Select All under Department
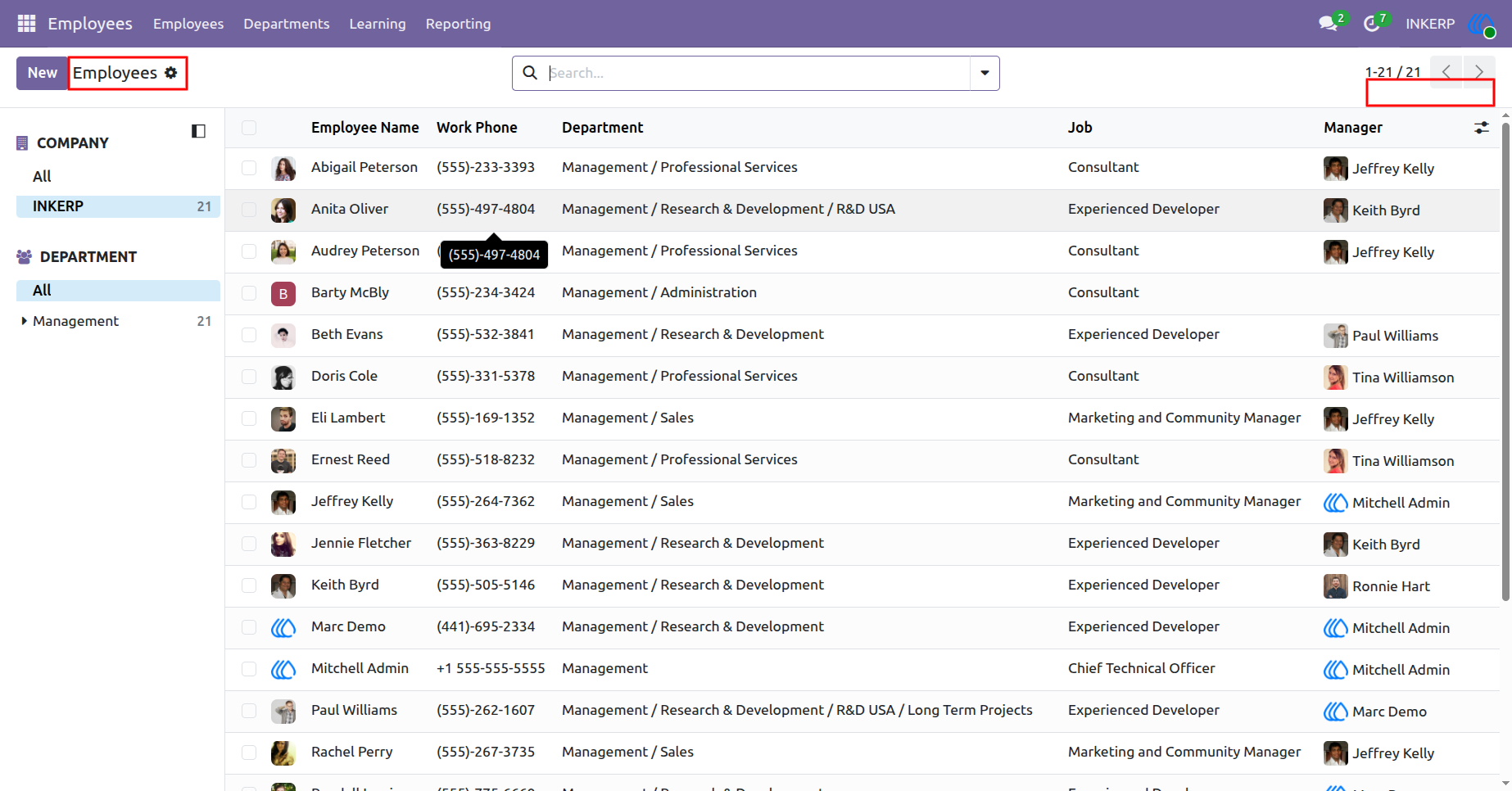The width and height of the screenshot is (1512, 791). pyautogui.click(x=118, y=291)
